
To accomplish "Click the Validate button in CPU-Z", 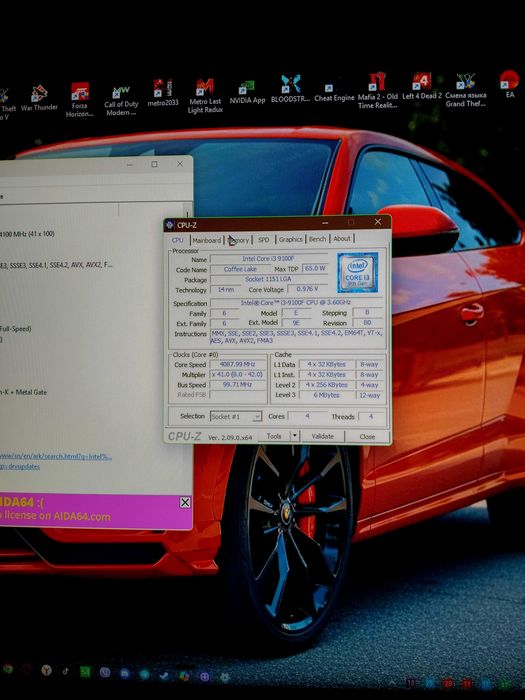I will (323, 436).
